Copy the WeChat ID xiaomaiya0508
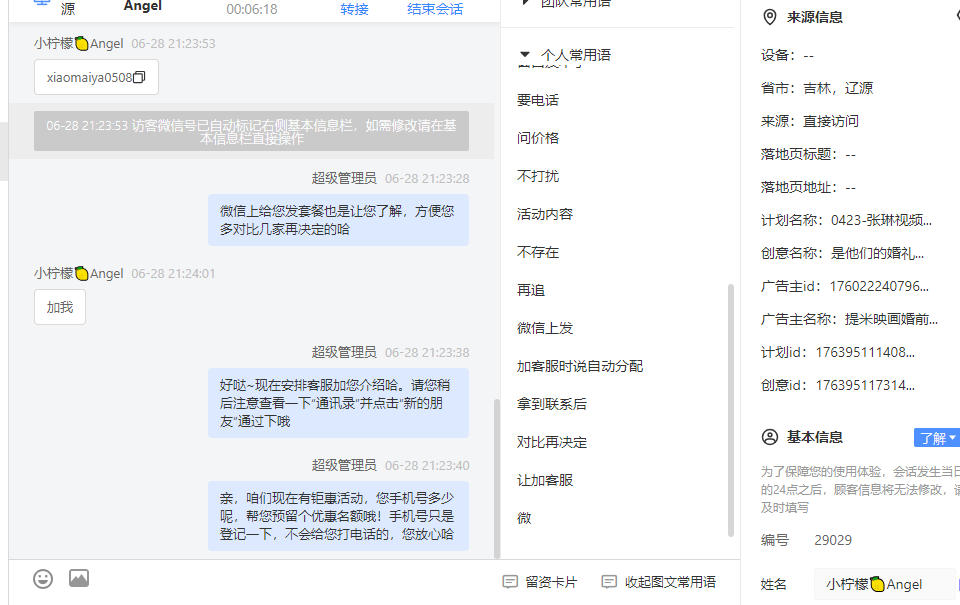The height and width of the screenshot is (605, 960). click(140, 77)
